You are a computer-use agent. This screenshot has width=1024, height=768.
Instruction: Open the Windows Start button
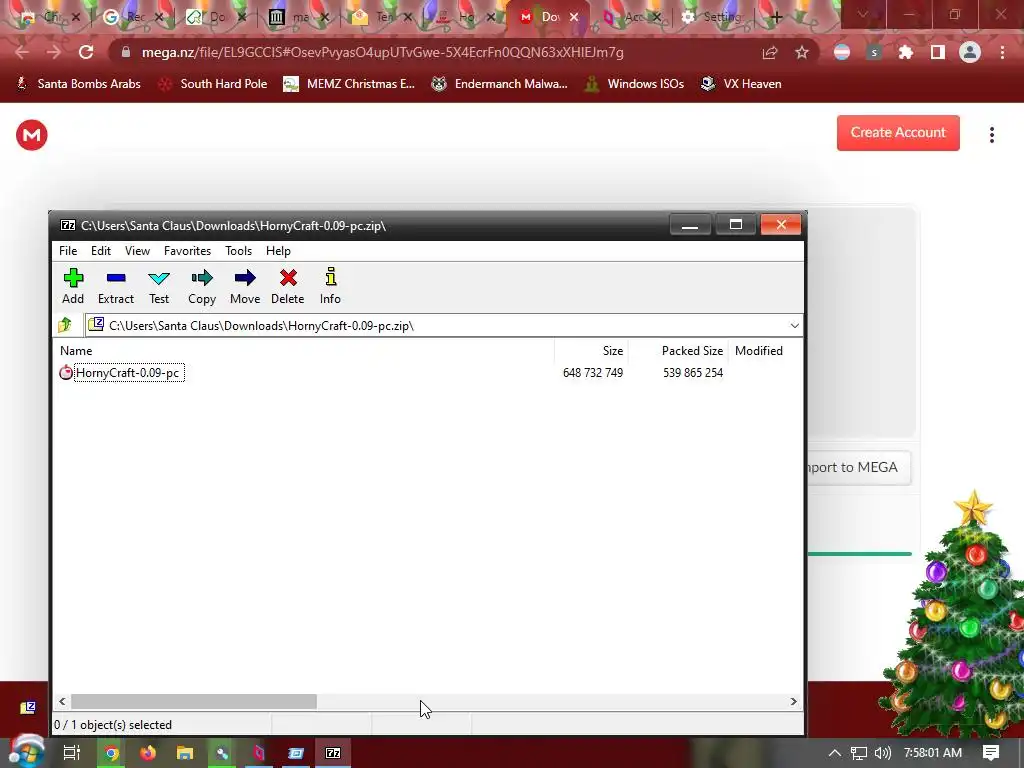click(26, 752)
